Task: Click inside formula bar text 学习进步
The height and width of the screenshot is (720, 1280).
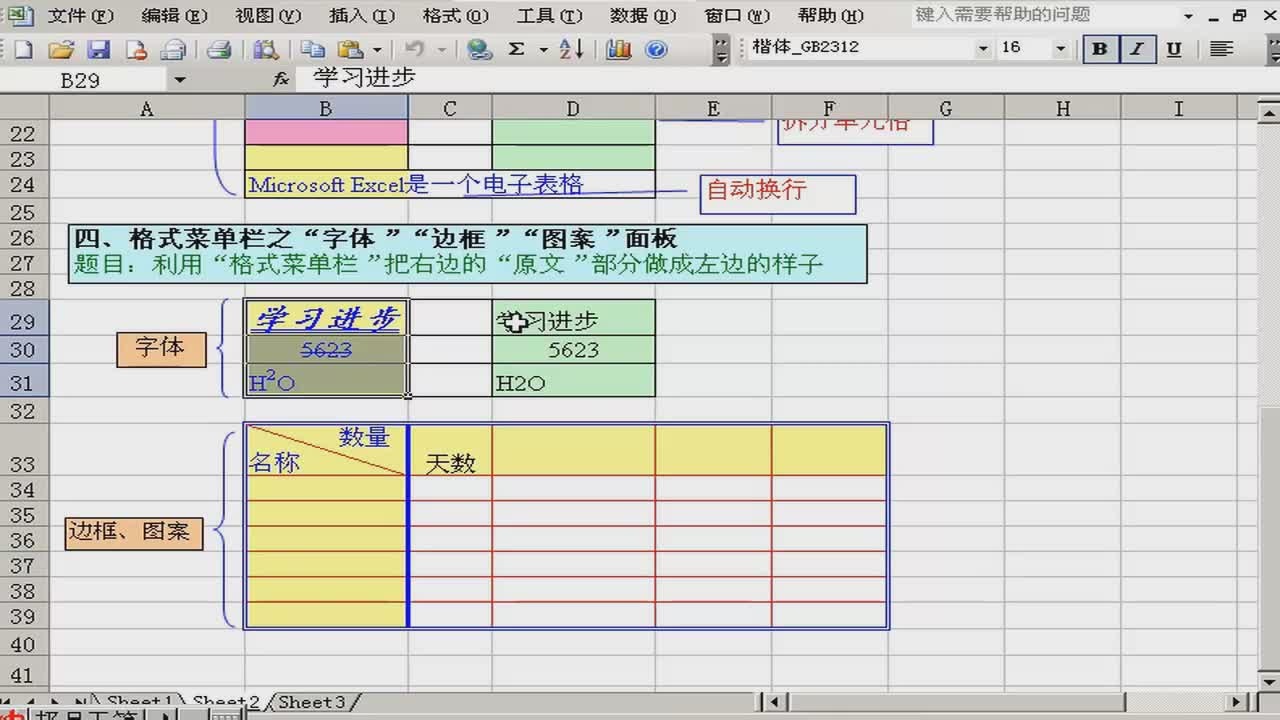Action: pos(364,79)
